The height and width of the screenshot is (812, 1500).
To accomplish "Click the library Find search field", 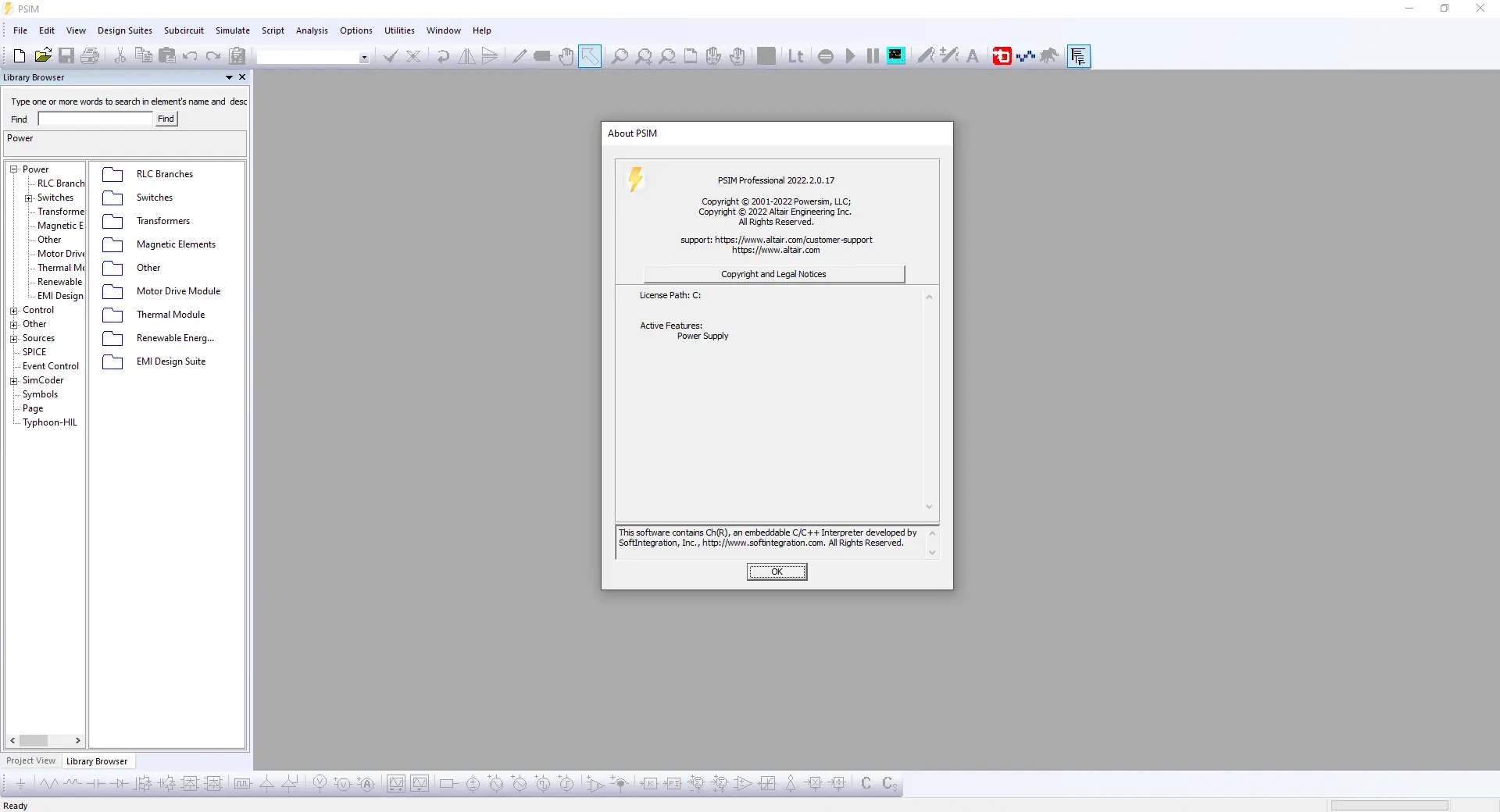I will [95, 119].
